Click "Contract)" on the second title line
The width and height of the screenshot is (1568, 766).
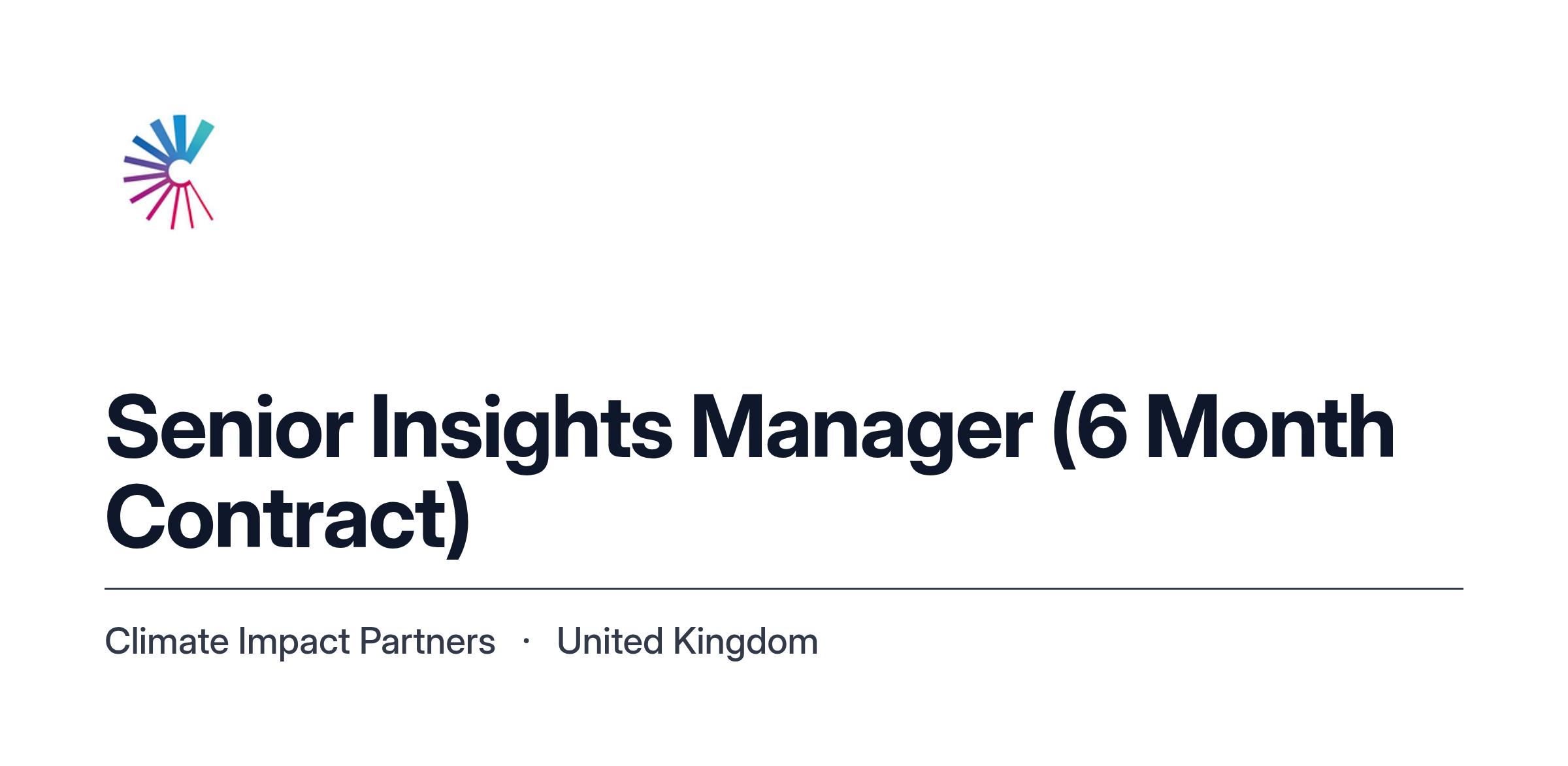click(x=287, y=520)
